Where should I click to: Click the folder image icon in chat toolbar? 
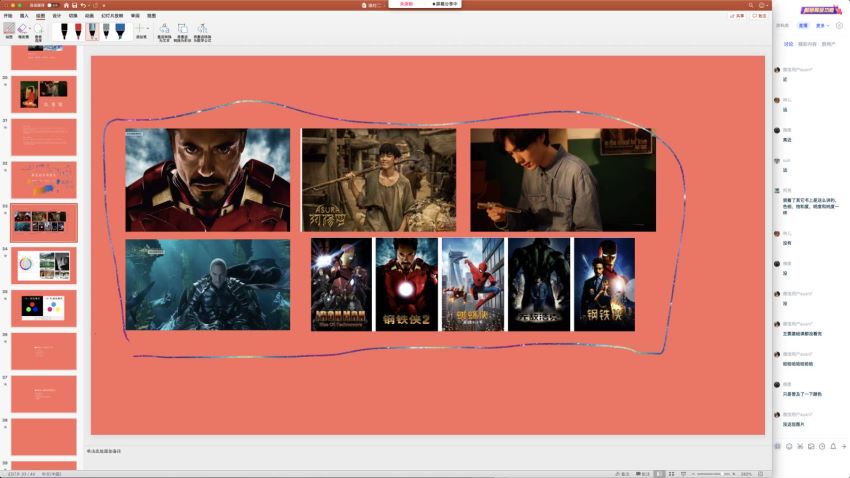pyautogui.click(x=811, y=447)
